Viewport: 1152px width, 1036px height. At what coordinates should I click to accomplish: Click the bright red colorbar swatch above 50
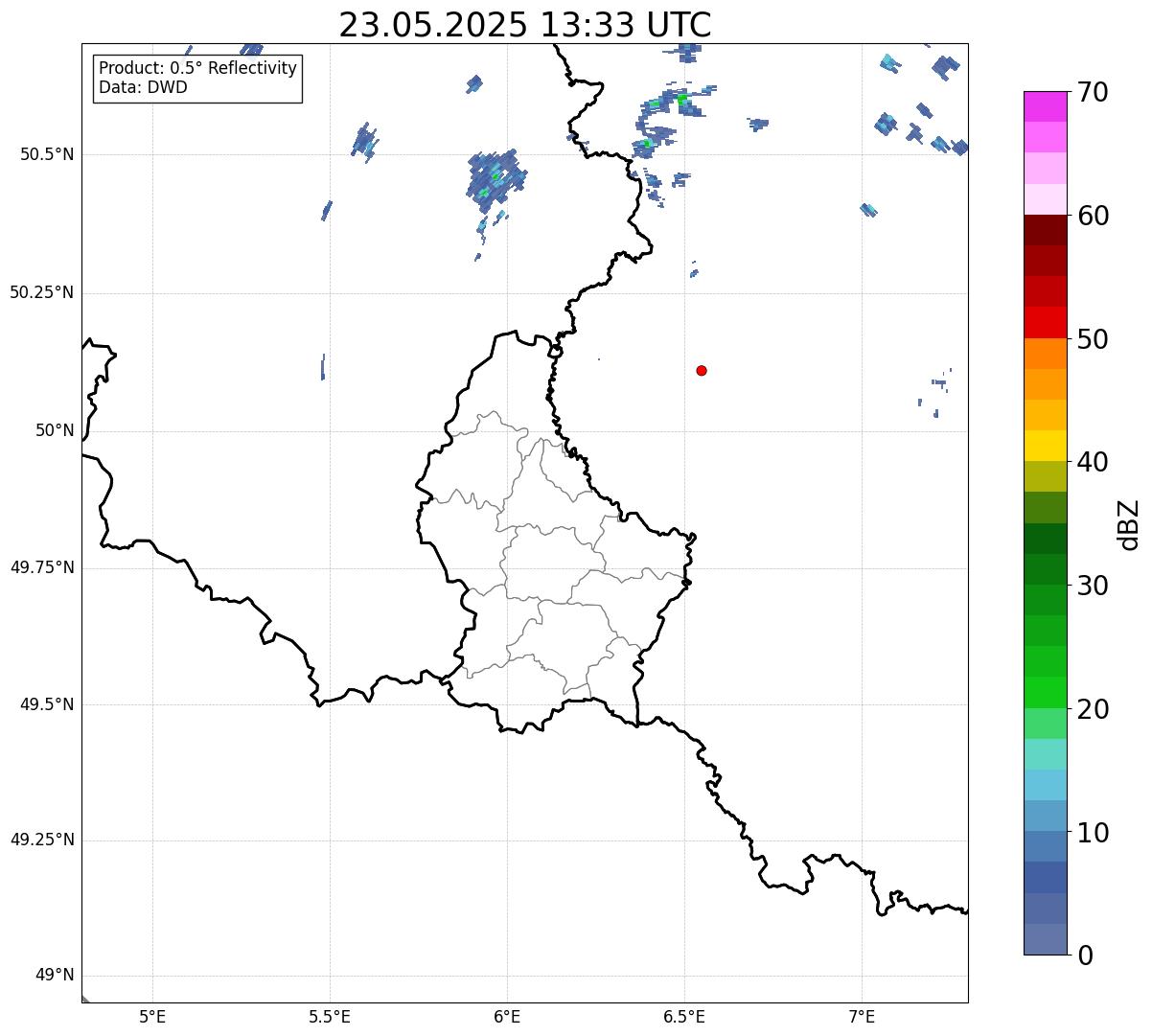1045,322
